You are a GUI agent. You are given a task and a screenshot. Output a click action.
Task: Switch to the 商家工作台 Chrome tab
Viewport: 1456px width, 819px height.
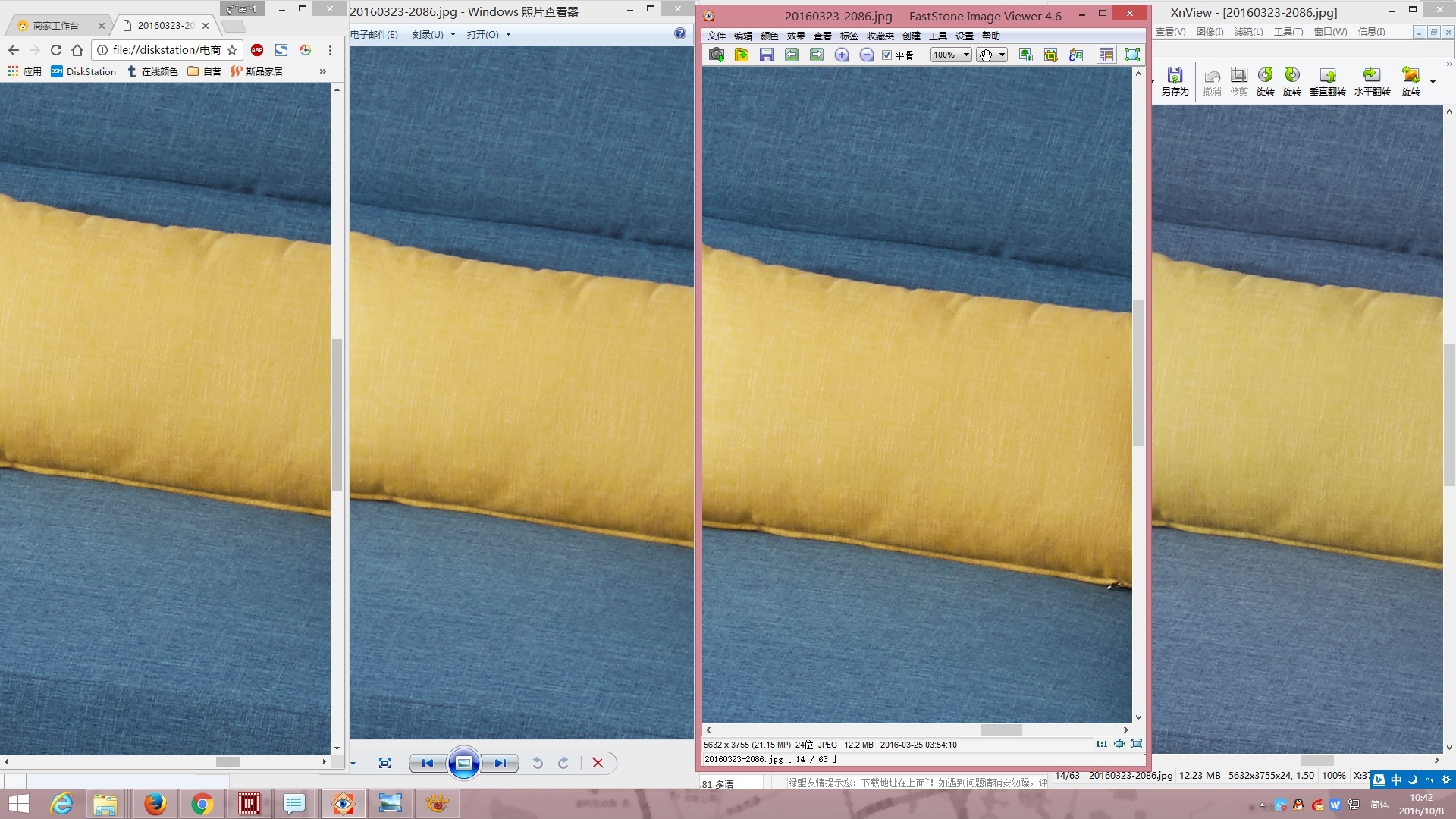pos(57,26)
